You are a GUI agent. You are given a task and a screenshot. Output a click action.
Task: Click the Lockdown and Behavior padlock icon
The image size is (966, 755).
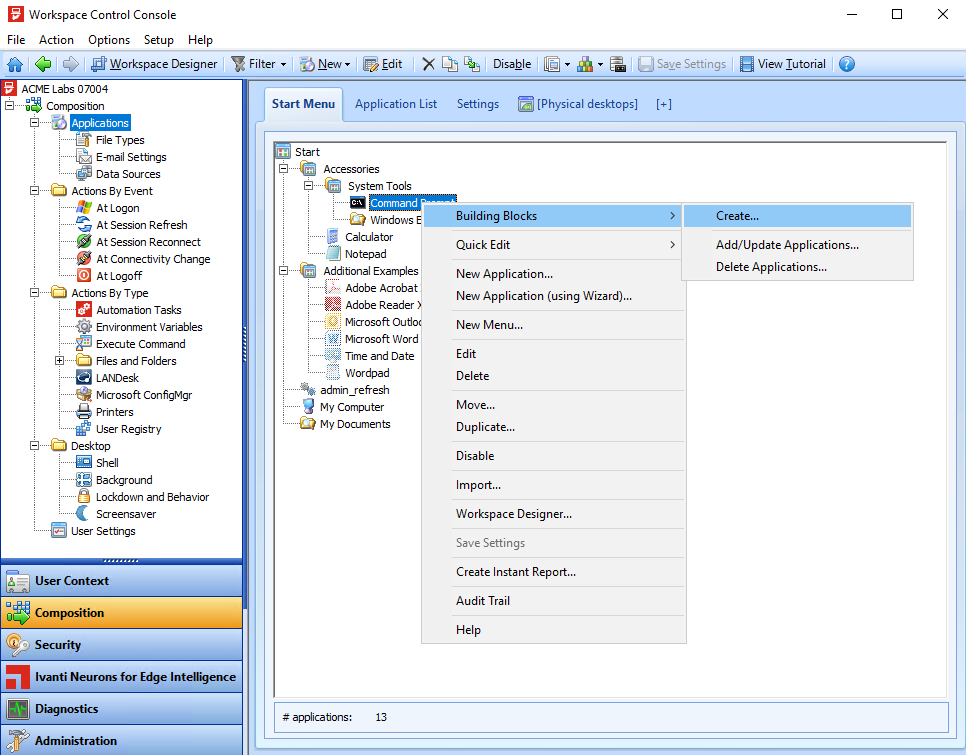(x=84, y=497)
